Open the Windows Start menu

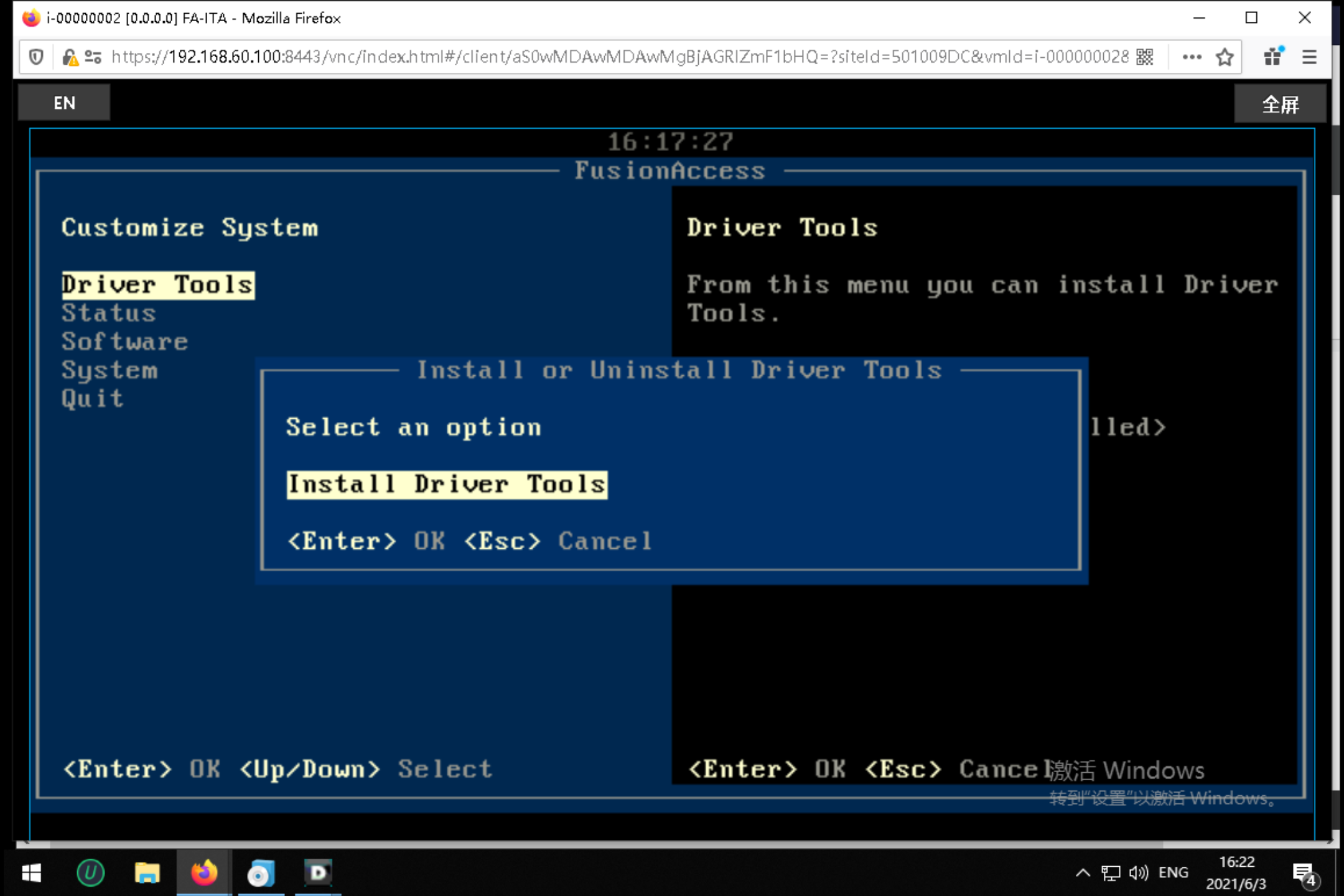coord(31,873)
